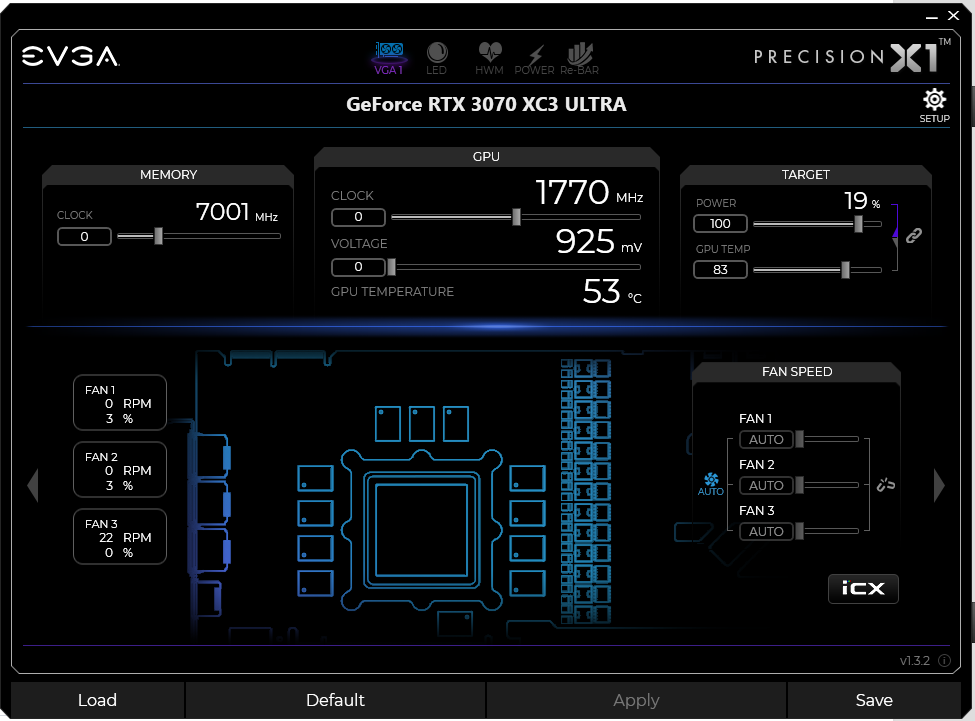
Task: Click the GPU clock offset input field
Action: point(358,217)
